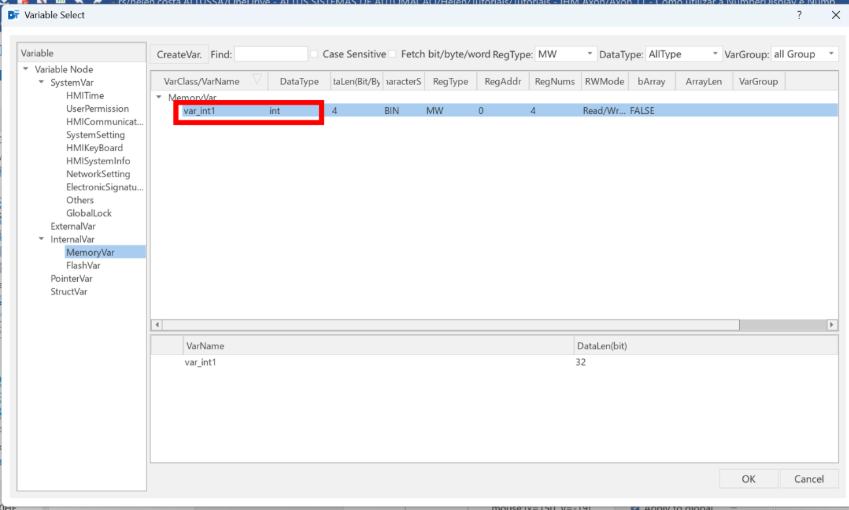Select HMICommunicat... tree node
This screenshot has height=510, width=849.
tap(105, 121)
